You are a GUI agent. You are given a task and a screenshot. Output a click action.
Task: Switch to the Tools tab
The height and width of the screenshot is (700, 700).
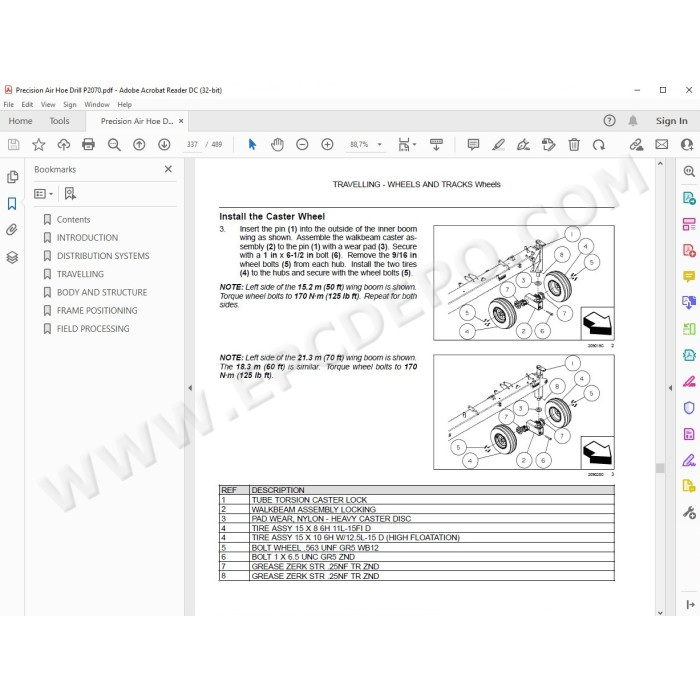(59, 121)
